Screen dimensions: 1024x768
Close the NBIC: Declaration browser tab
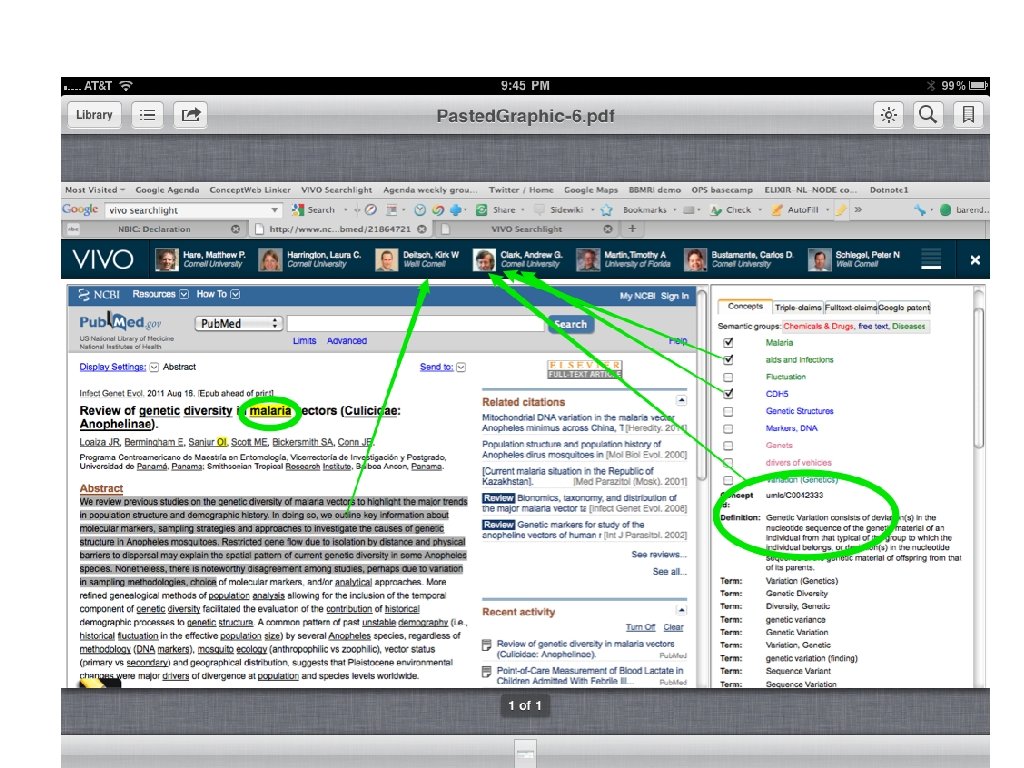(x=235, y=229)
